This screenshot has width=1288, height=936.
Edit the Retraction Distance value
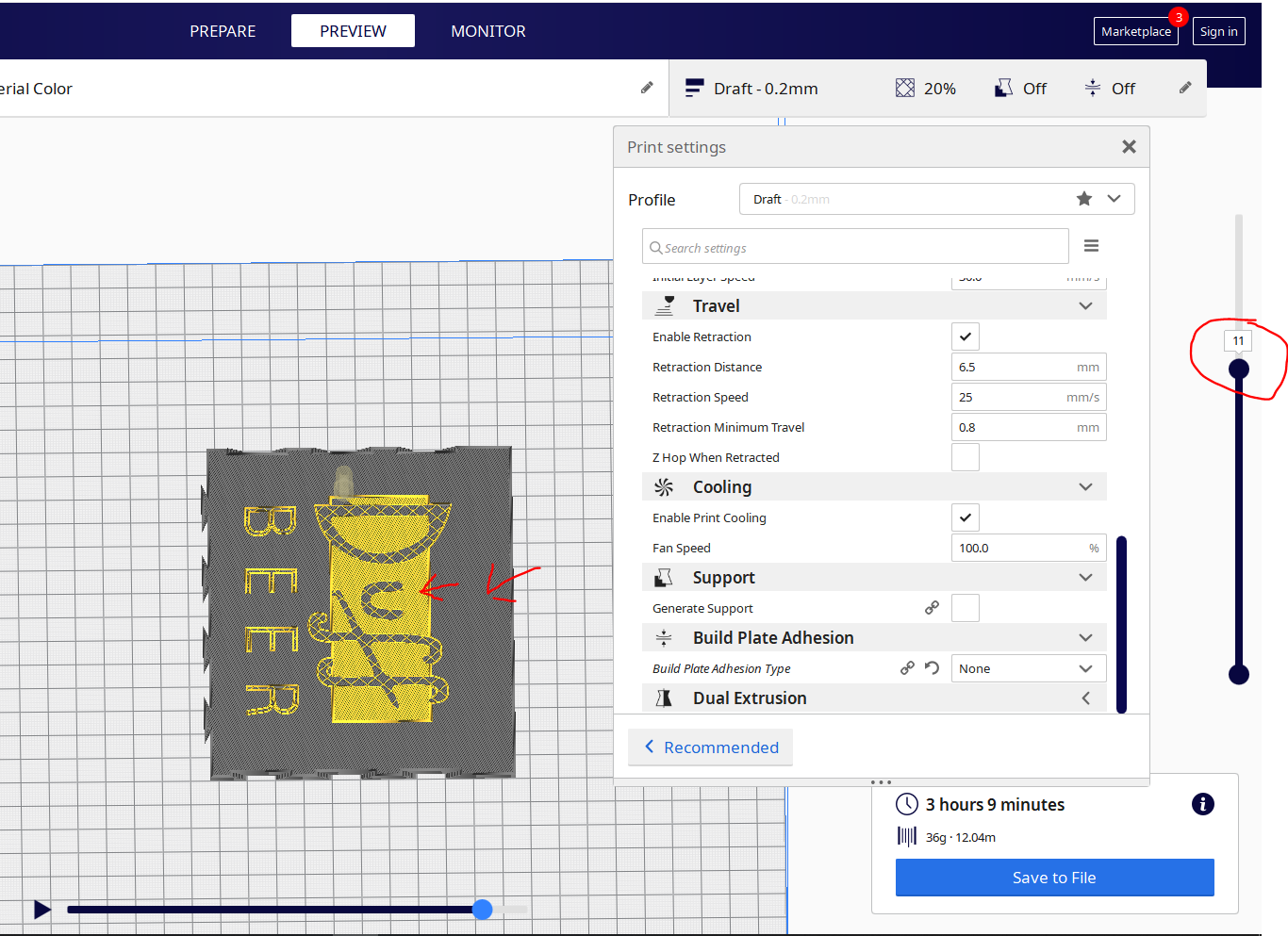pyautogui.click(x=1029, y=367)
